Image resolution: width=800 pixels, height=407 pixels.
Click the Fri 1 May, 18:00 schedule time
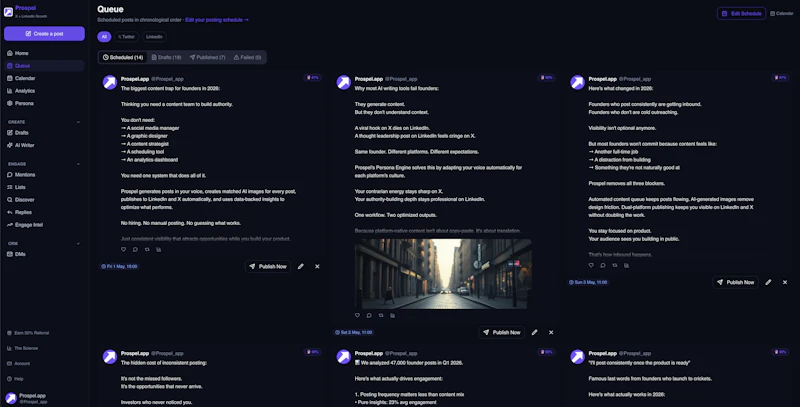[119, 266]
